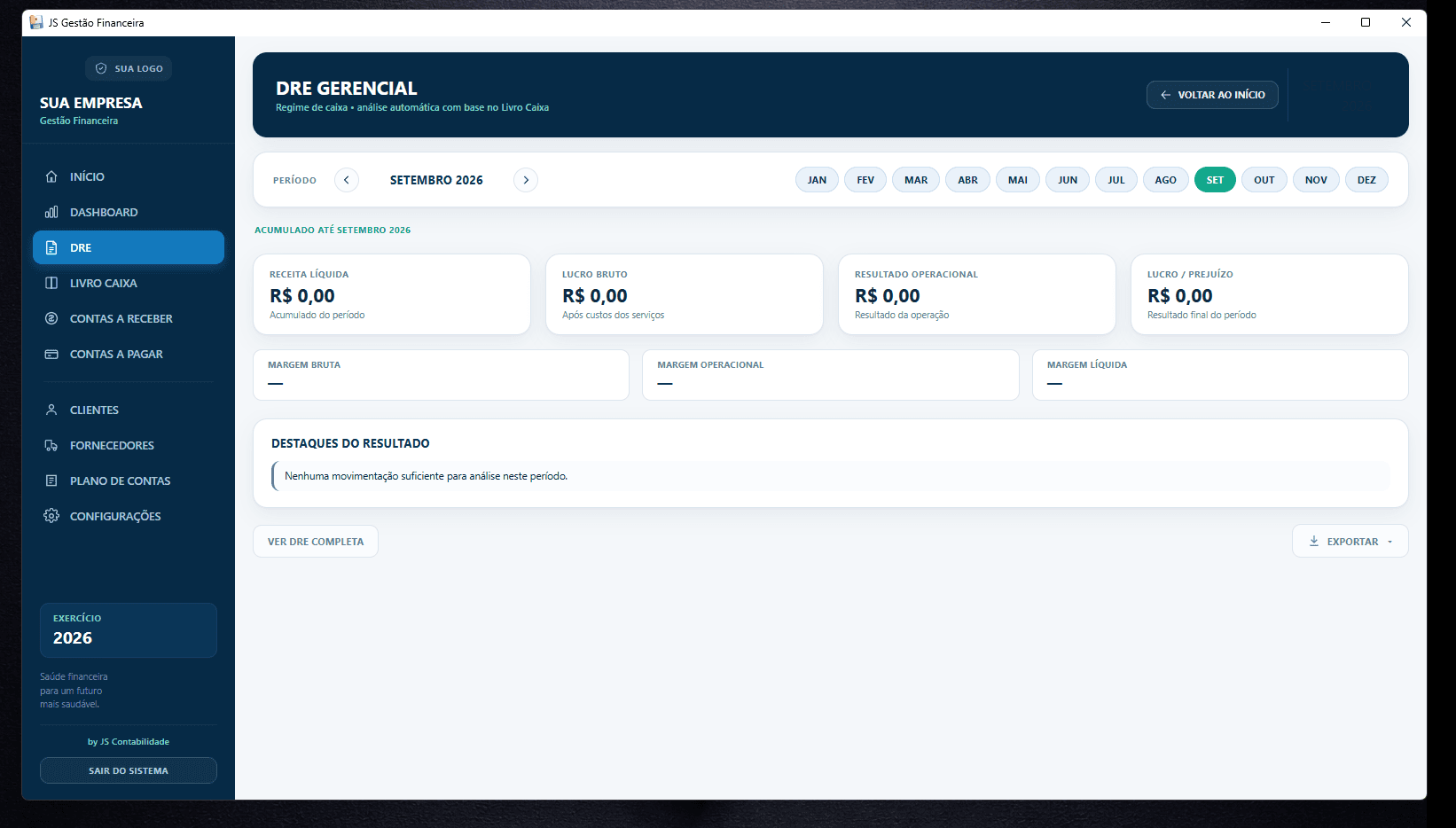Advance to next month with right chevron
Screen dimensions: 1456x828
click(526, 180)
